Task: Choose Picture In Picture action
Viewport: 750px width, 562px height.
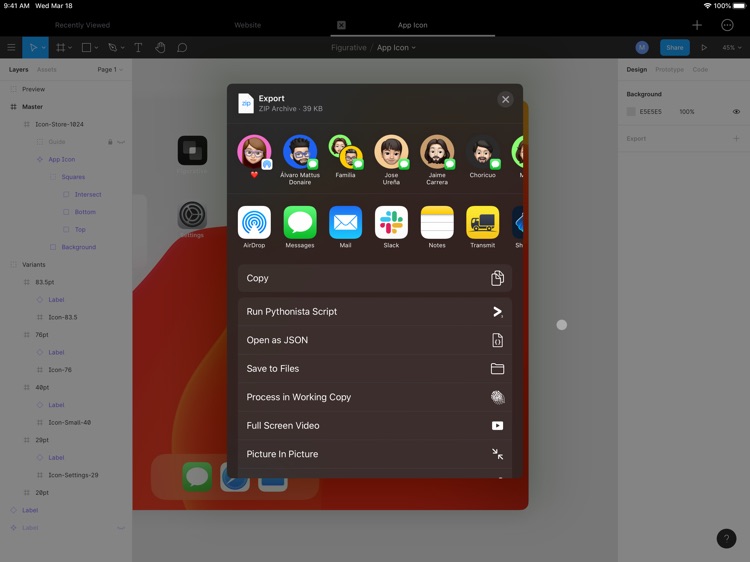Action: coord(375,454)
